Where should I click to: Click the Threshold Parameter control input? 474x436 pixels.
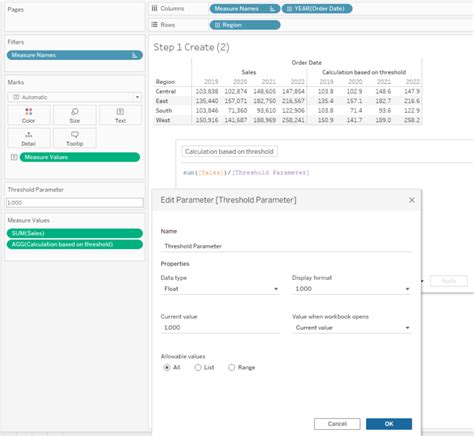pos(75,203)
